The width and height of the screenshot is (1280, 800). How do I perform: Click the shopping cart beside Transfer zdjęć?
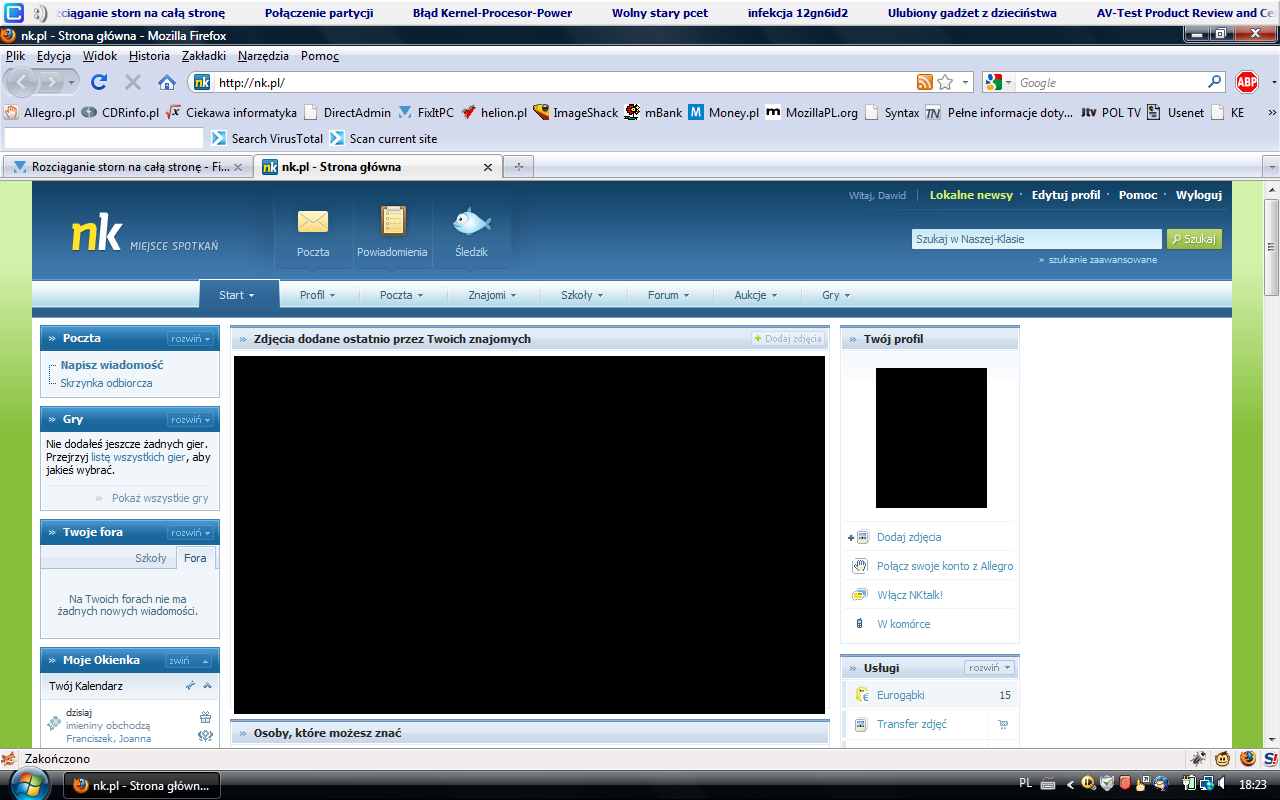coord(1003,725)
